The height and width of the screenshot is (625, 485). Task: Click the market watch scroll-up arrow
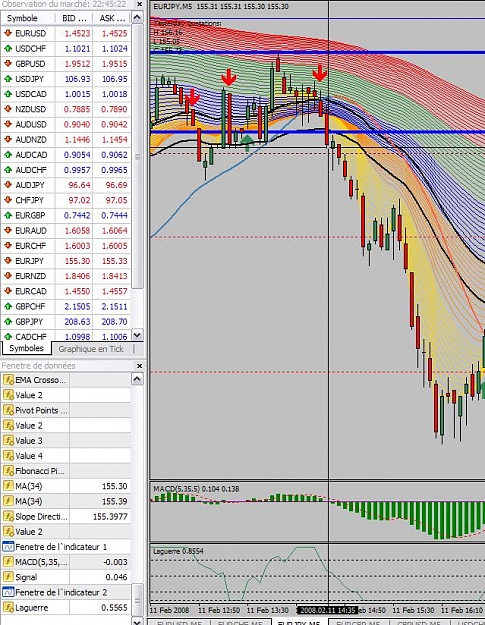coord(137,18)
